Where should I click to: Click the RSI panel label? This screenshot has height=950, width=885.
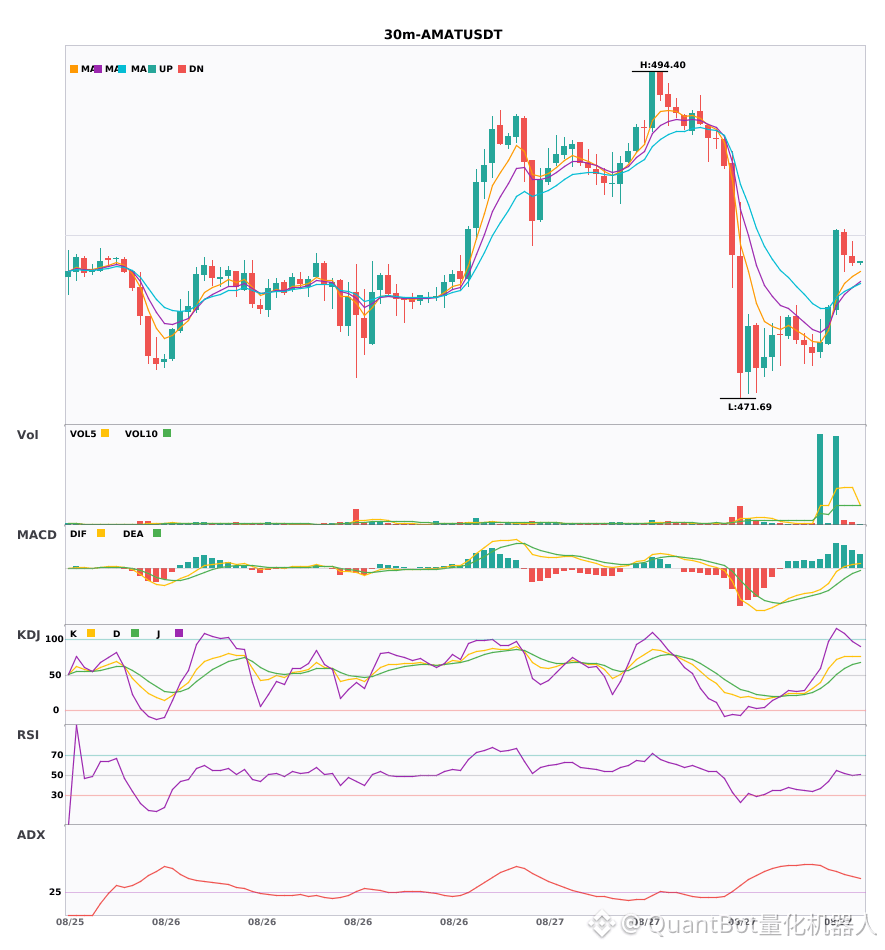pos(28,735)
